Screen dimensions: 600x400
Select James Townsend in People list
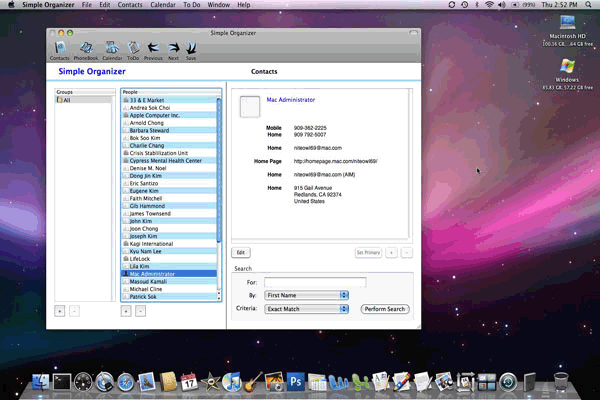click(x=169, y=214)
